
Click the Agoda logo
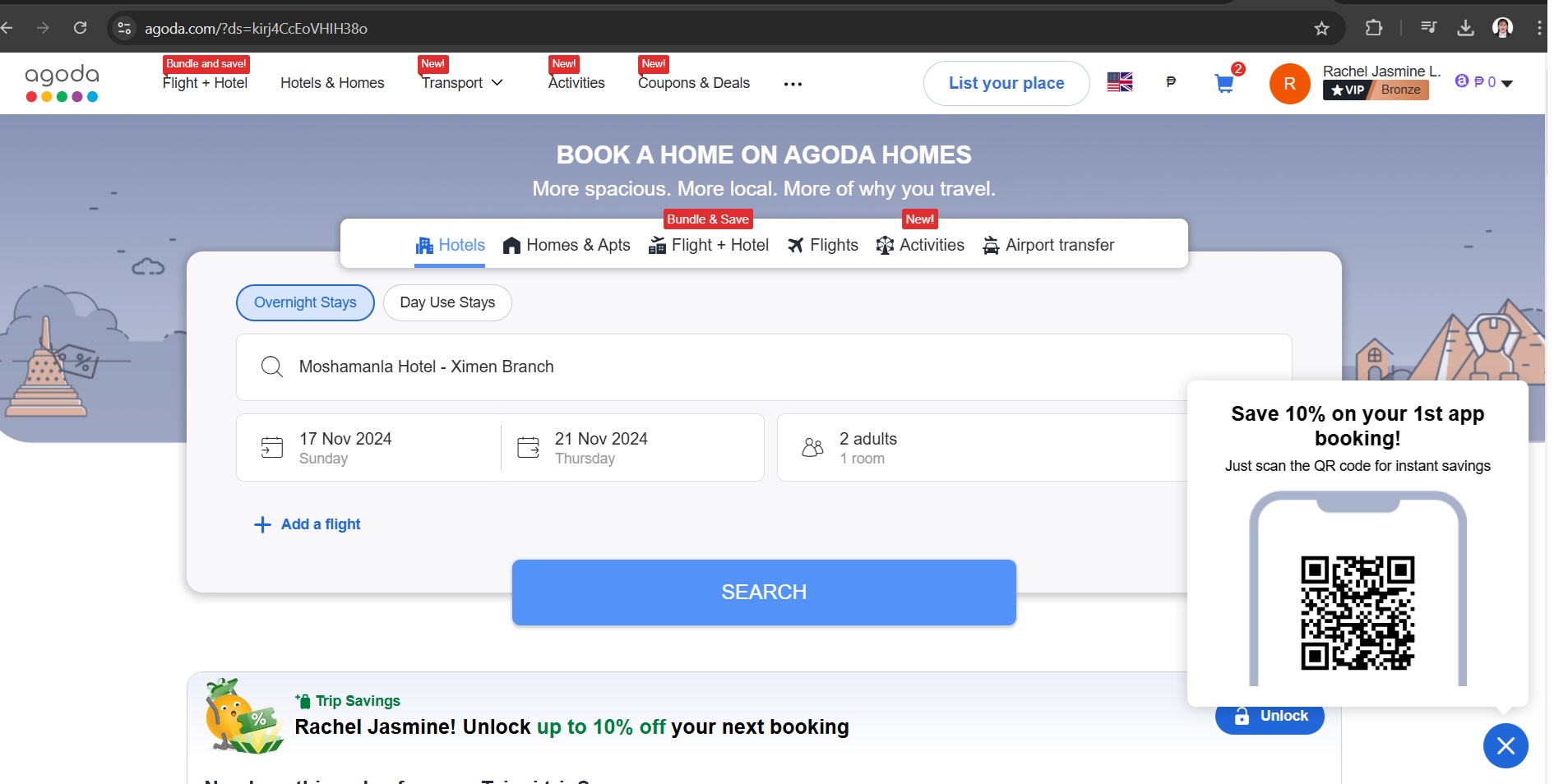pyautogui.click(x=62, y=83)
